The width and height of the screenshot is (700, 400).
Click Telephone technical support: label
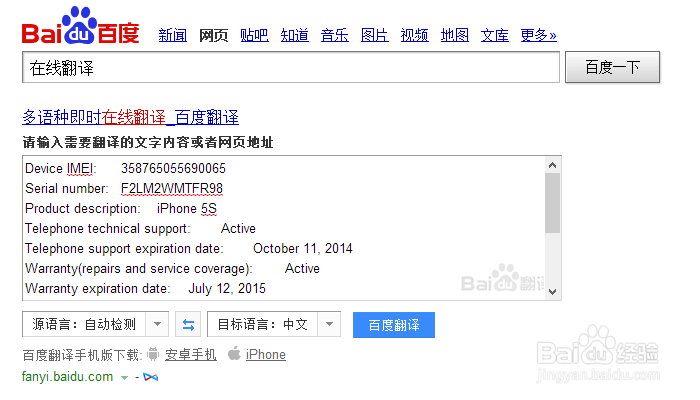[x=108, y=229]
